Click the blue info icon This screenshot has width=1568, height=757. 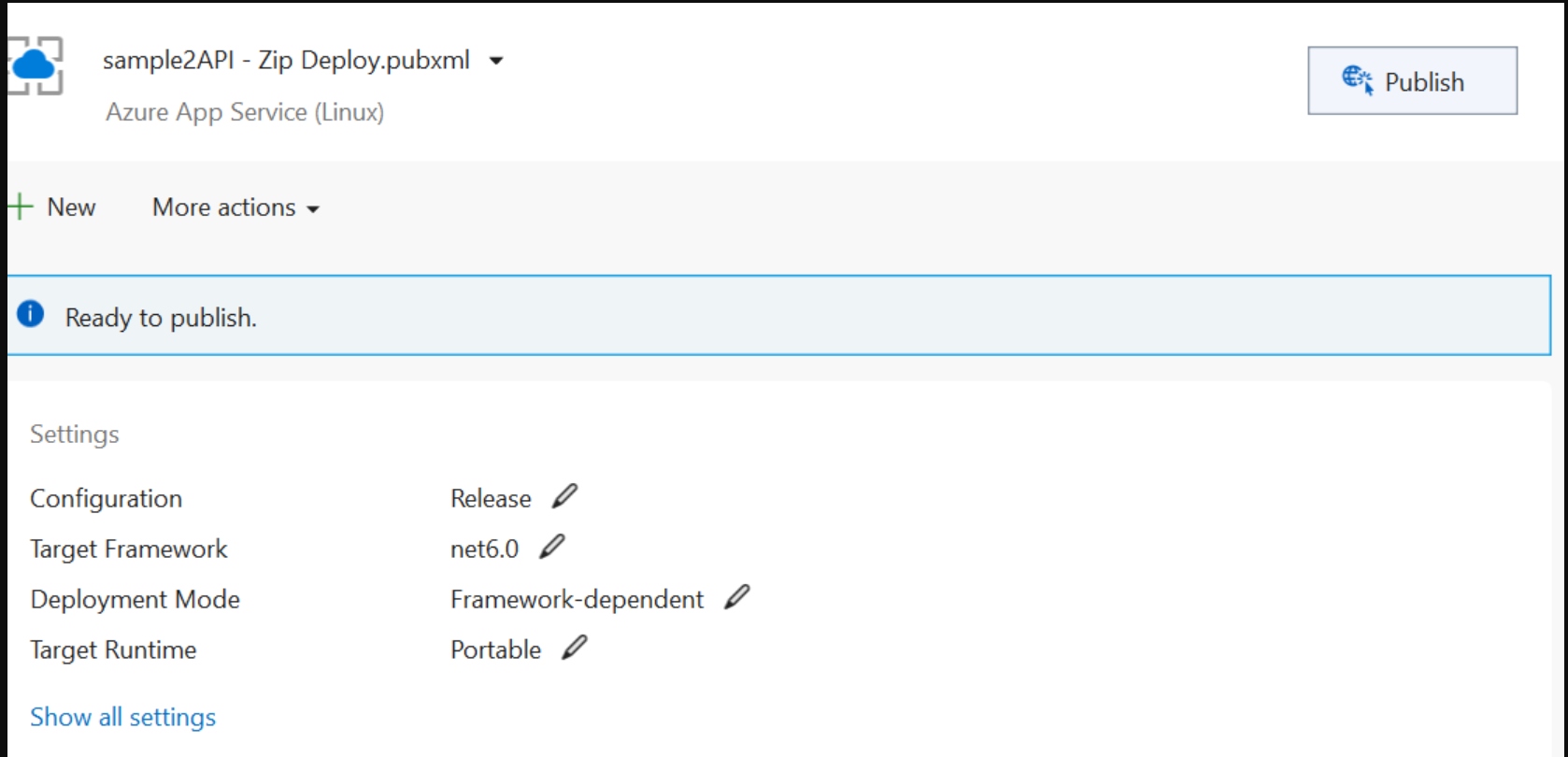pyautogui.click(x=31, y=314)
